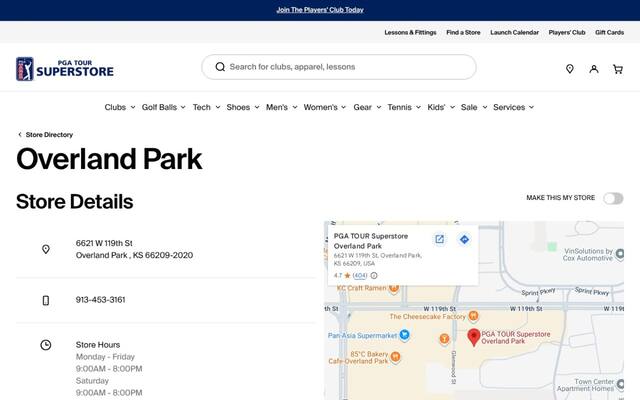Expand the Women's menu

325,107
